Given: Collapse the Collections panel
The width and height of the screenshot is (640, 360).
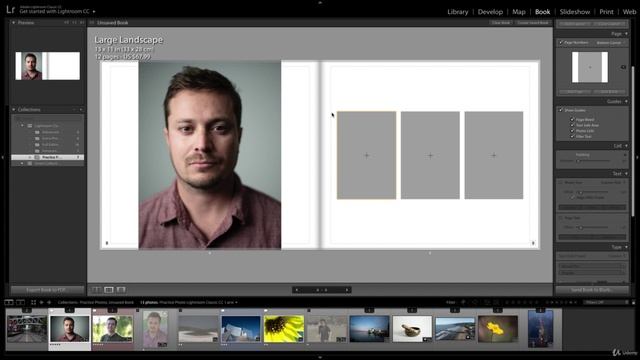Looking at the screenshot, I should coord(13,109).
